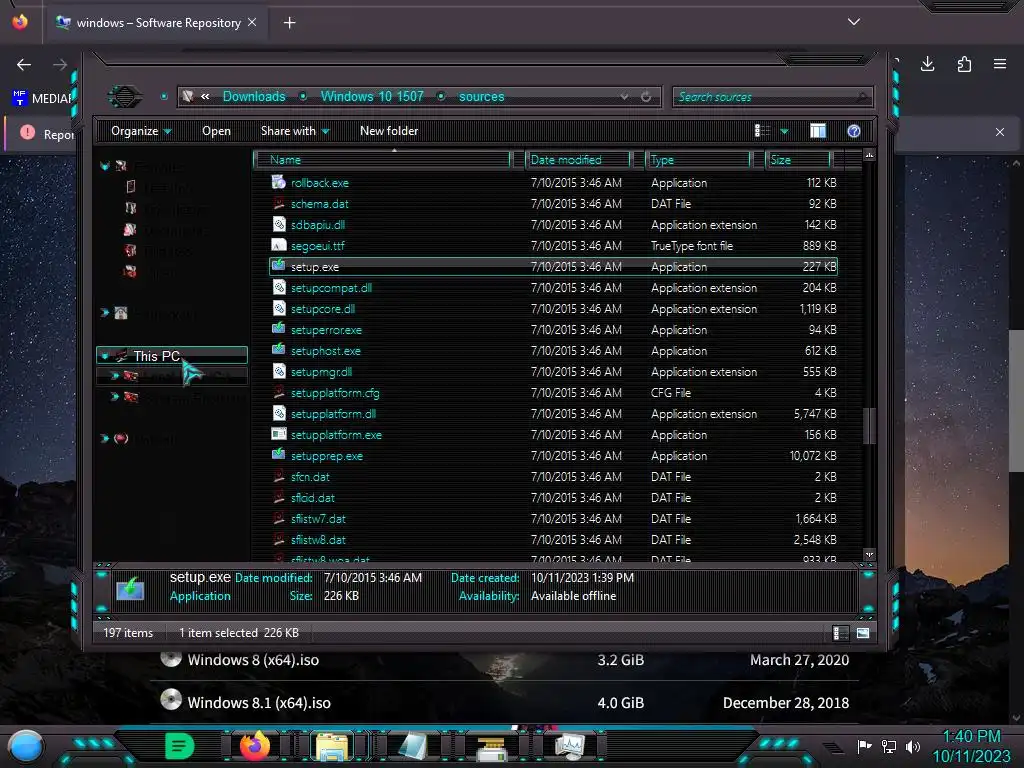Click the volume speaker icon in the tray
The height and width of the screenshot is (768, 1024).
tap(912, 746)
